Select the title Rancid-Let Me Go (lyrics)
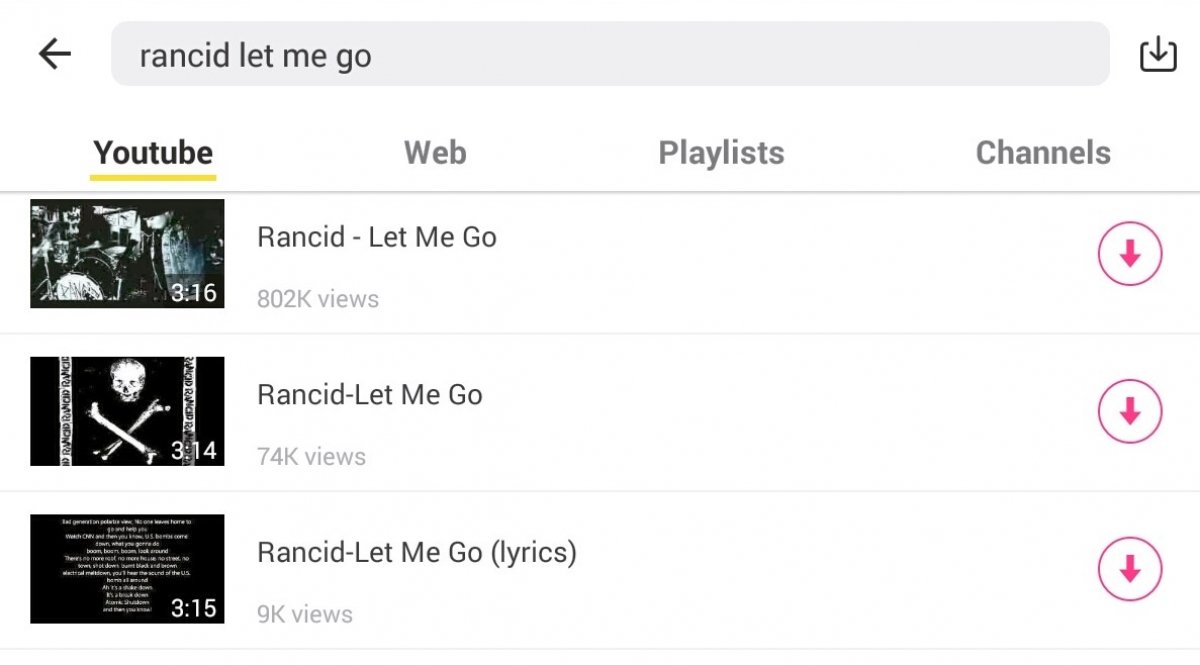1200x665 pixels. point(417,552)
